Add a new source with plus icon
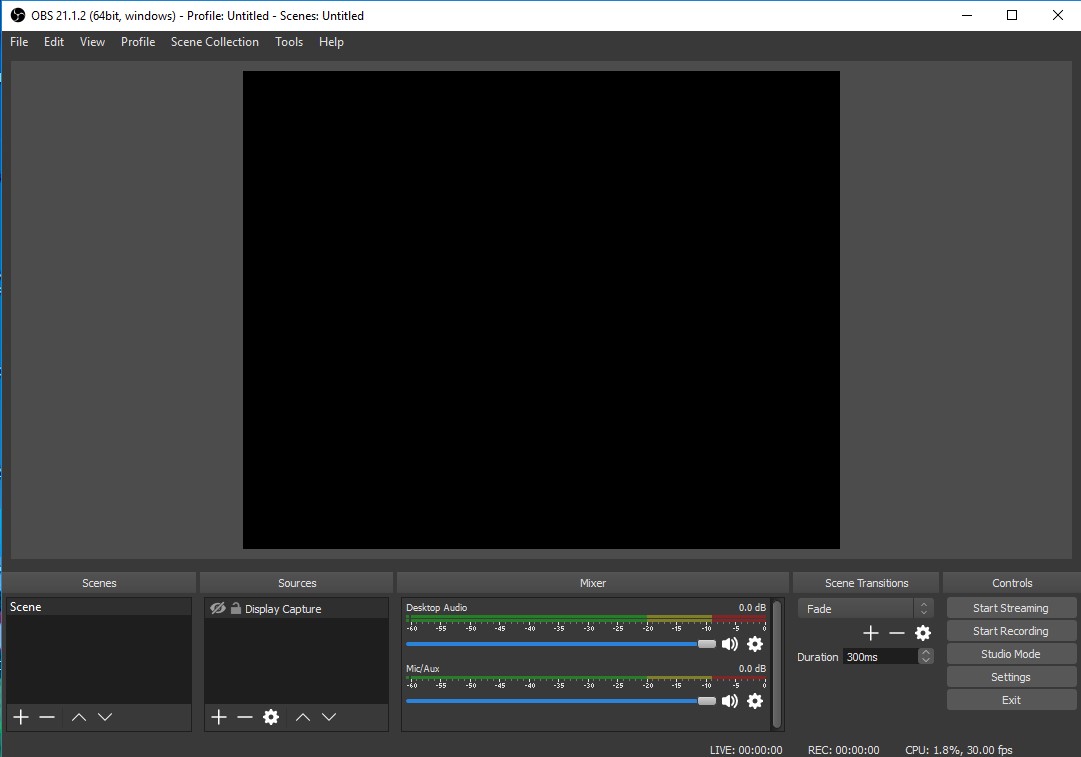This screenshot has width=1081, height=757. point(219,717)
